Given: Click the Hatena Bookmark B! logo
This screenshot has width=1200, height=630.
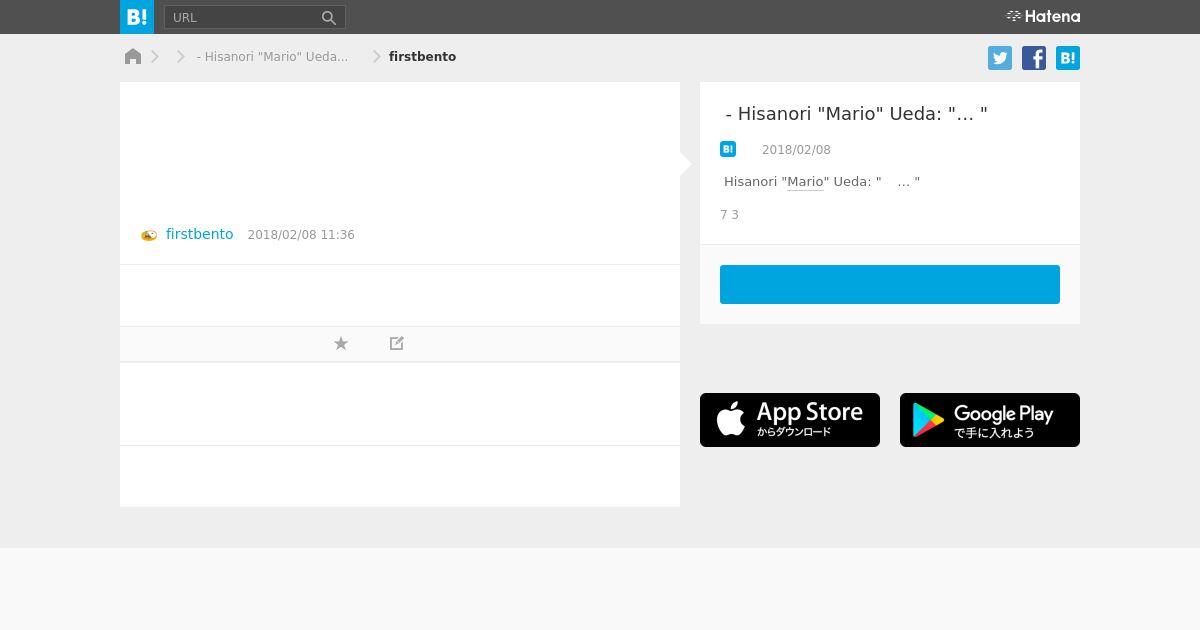Looking at the screenshot, I should (x=137, y=17).
